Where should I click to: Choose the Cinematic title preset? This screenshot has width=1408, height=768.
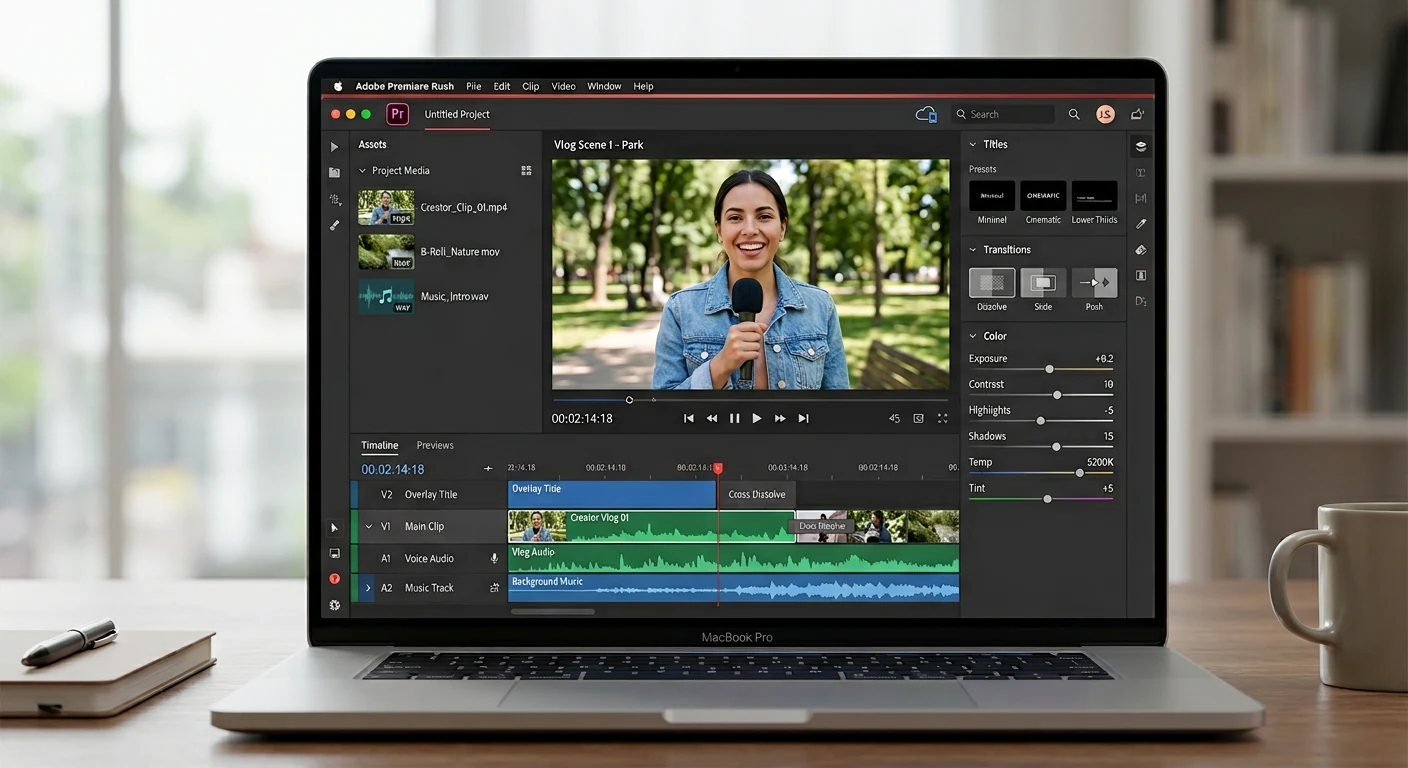(x=1043, y=196)
